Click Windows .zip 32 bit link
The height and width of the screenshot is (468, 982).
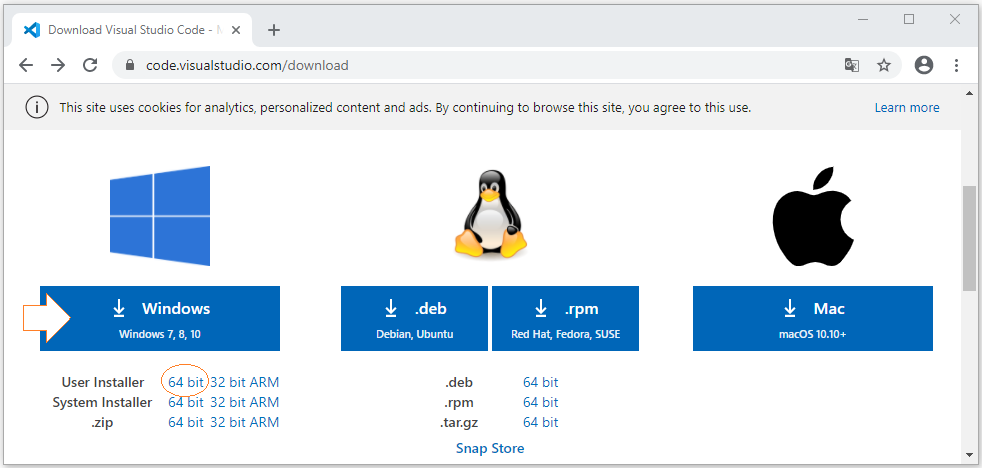(228, 422)
